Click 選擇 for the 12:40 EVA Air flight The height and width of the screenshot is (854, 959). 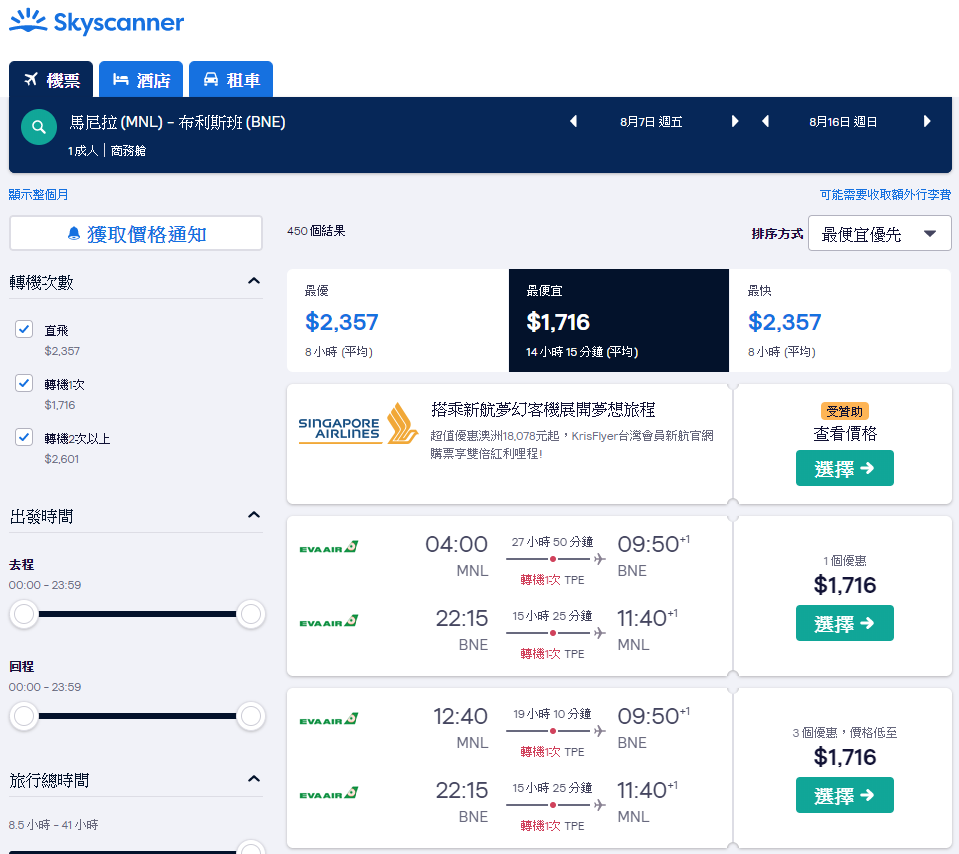click(845, 795)
